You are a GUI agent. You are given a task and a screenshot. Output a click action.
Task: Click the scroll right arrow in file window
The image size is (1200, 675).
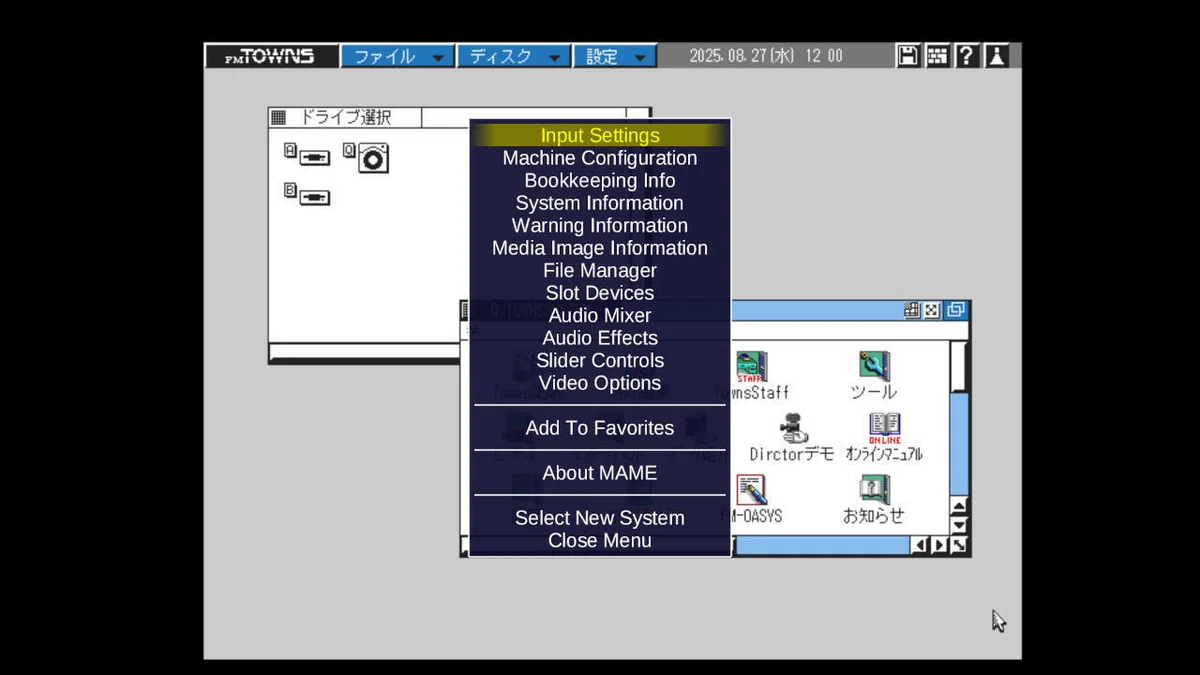point(939,545)
